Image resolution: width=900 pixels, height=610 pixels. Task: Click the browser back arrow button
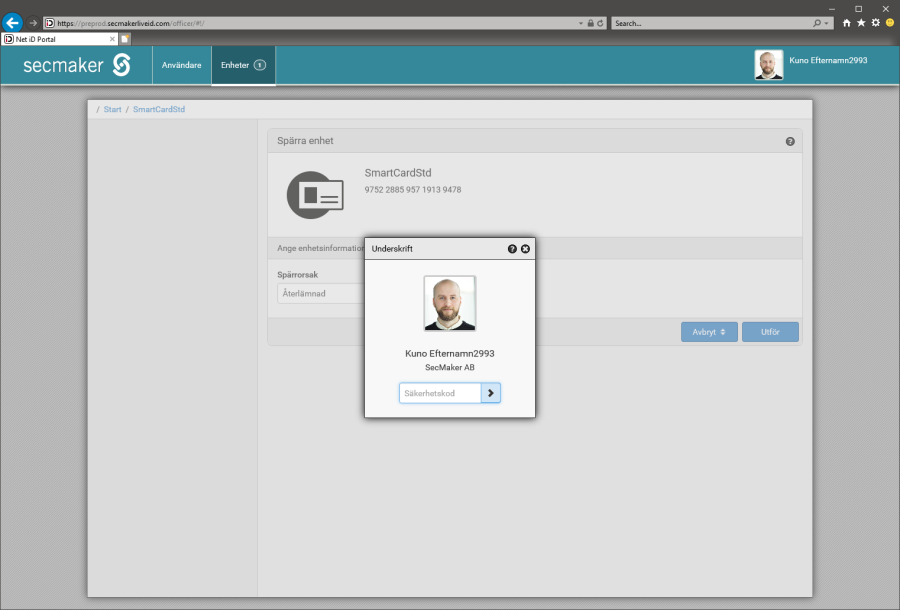13,22
